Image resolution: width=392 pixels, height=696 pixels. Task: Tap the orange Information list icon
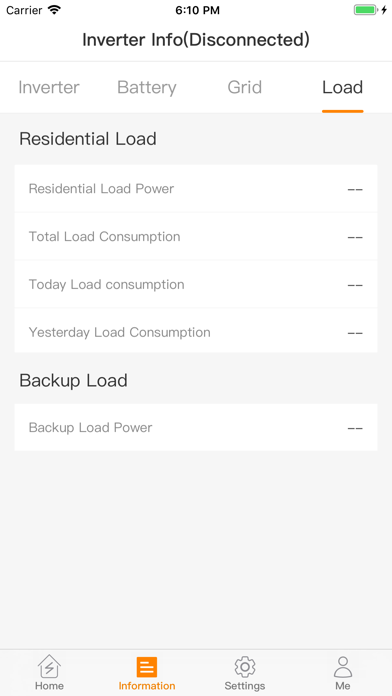(147, 667)
